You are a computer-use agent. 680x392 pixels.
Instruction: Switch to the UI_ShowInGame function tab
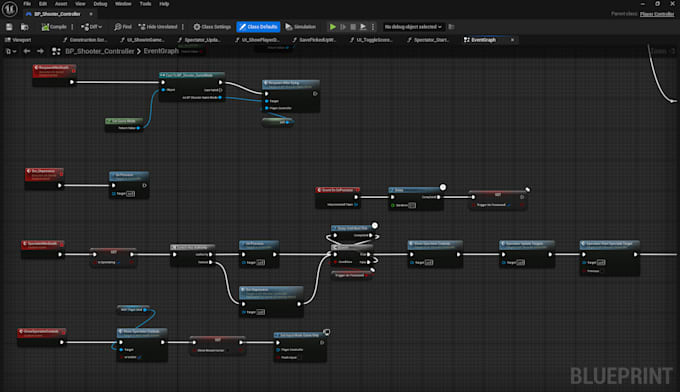tap(142, 40)
